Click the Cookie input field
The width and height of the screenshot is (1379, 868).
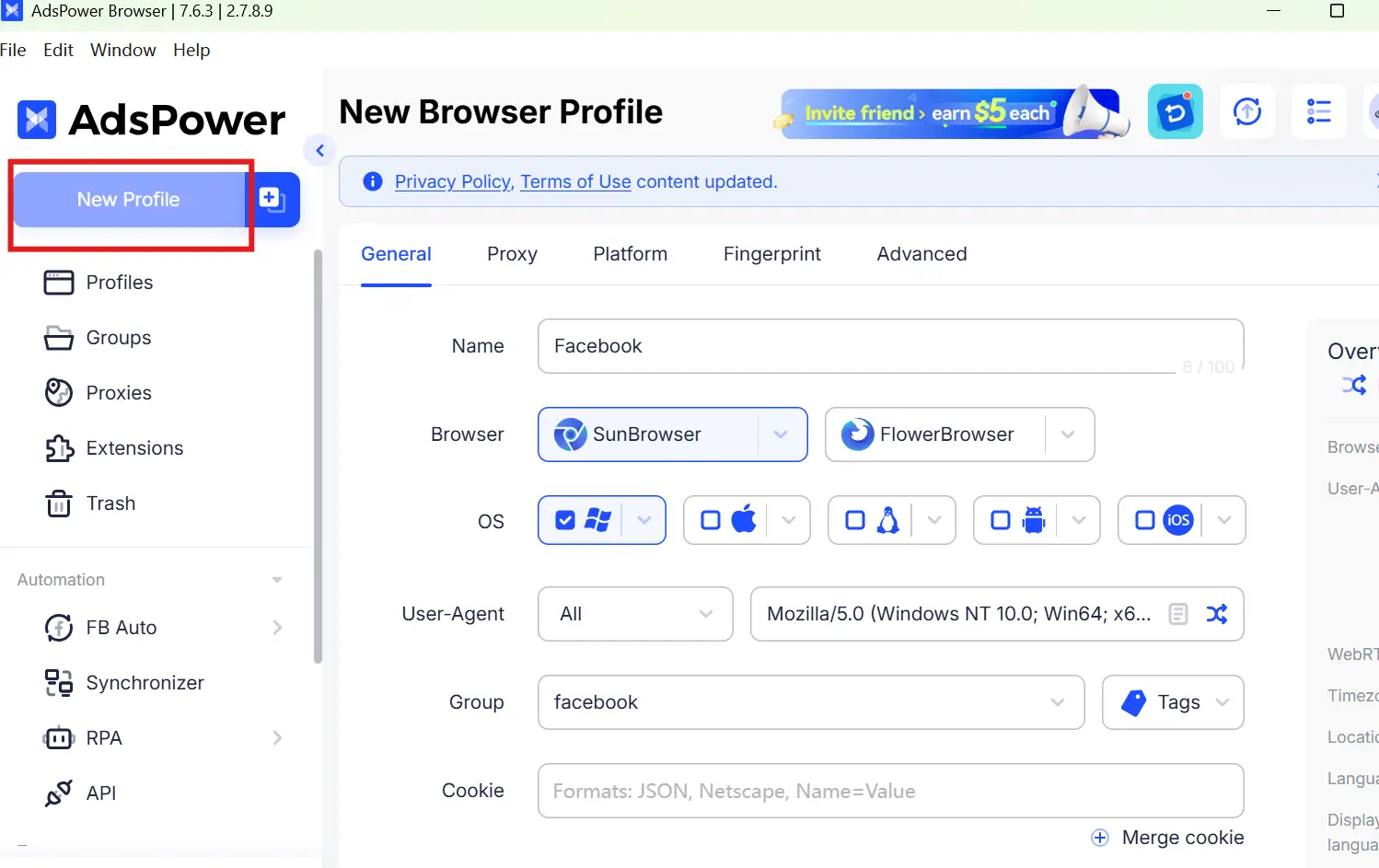(891, 791)
